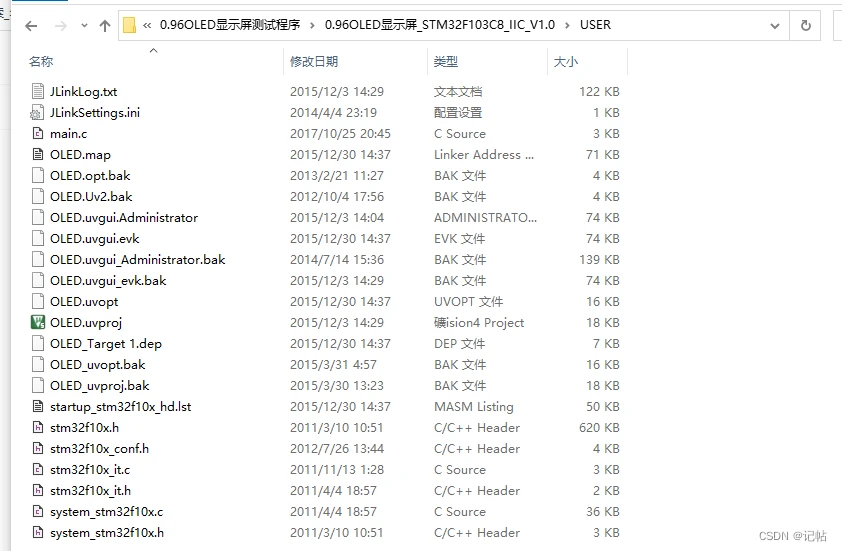Click file name stm32f10x.h
This screenshot has height=551, width=842.
pyautogui.click(x=84, y=427)
